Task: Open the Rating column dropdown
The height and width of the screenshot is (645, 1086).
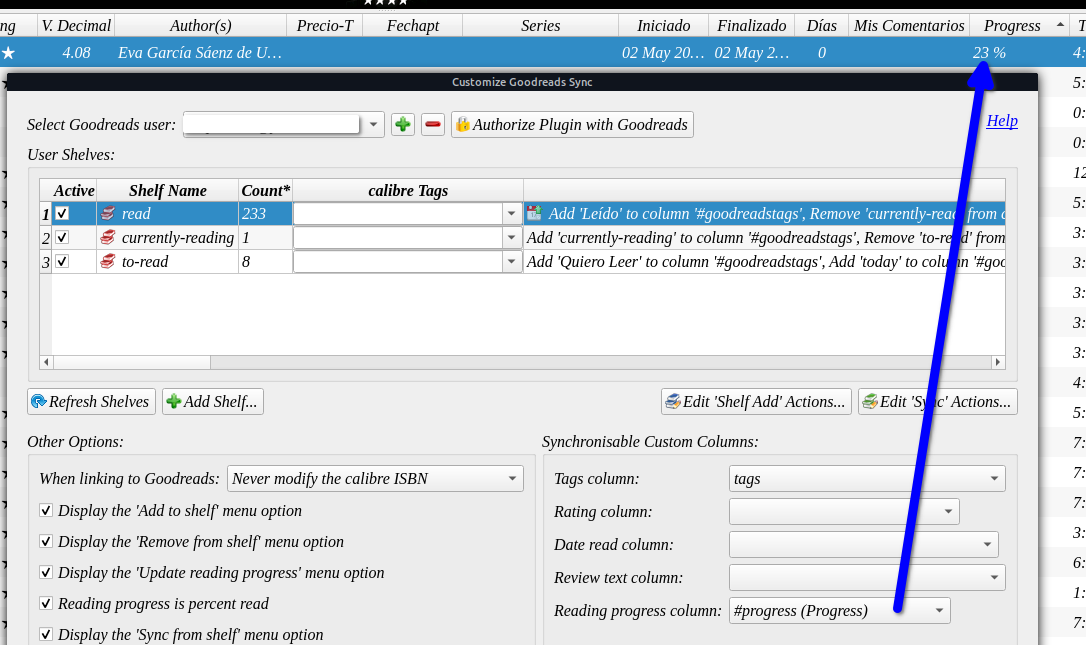Action: coord(844,511)
